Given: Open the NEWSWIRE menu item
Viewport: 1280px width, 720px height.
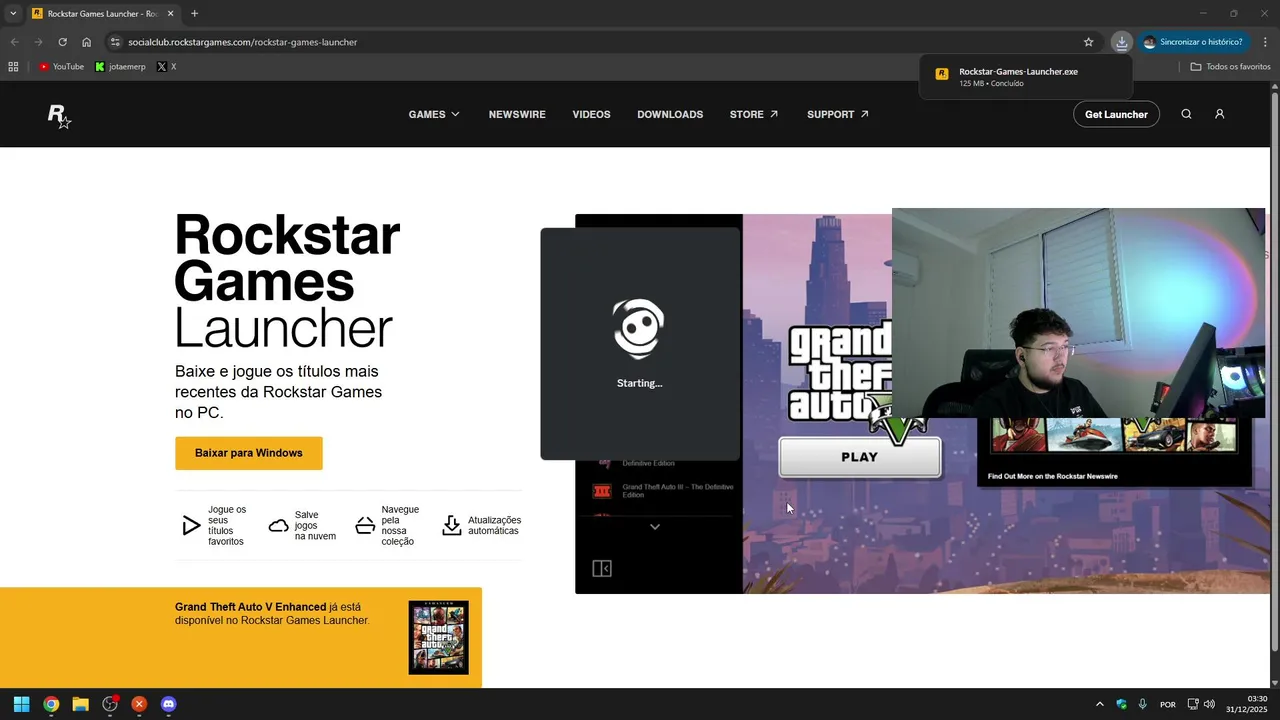Looking at the screenshot, I should (x=517, y=114).
